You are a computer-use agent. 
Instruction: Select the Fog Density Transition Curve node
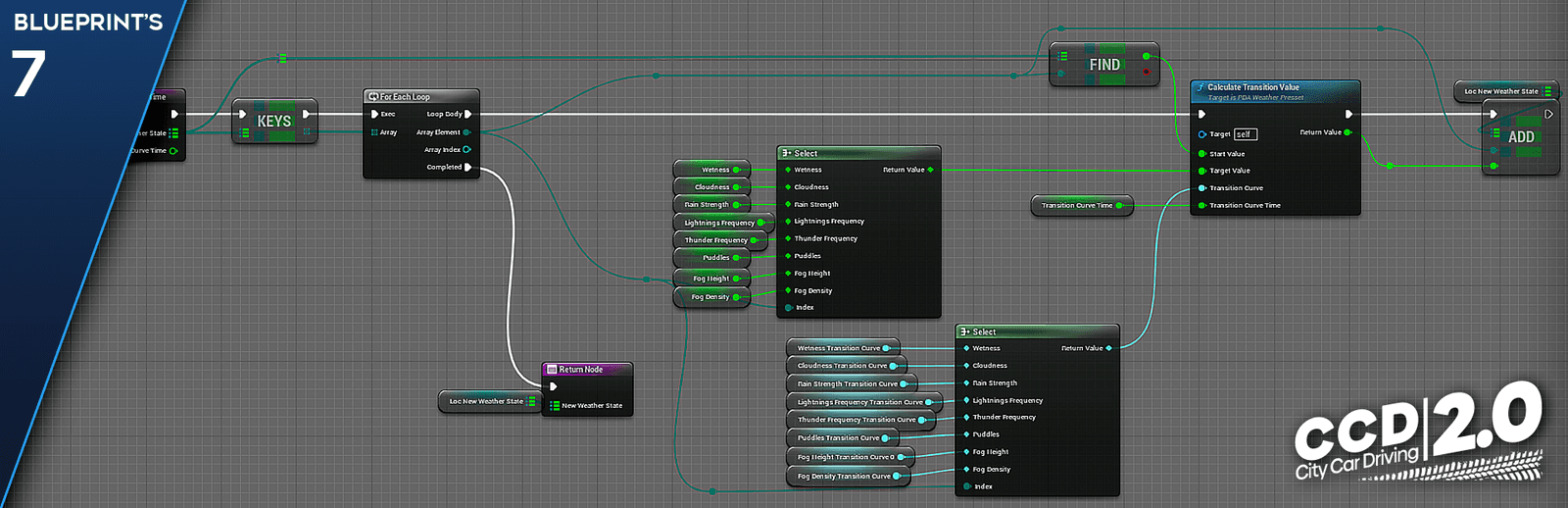point(849,477)
